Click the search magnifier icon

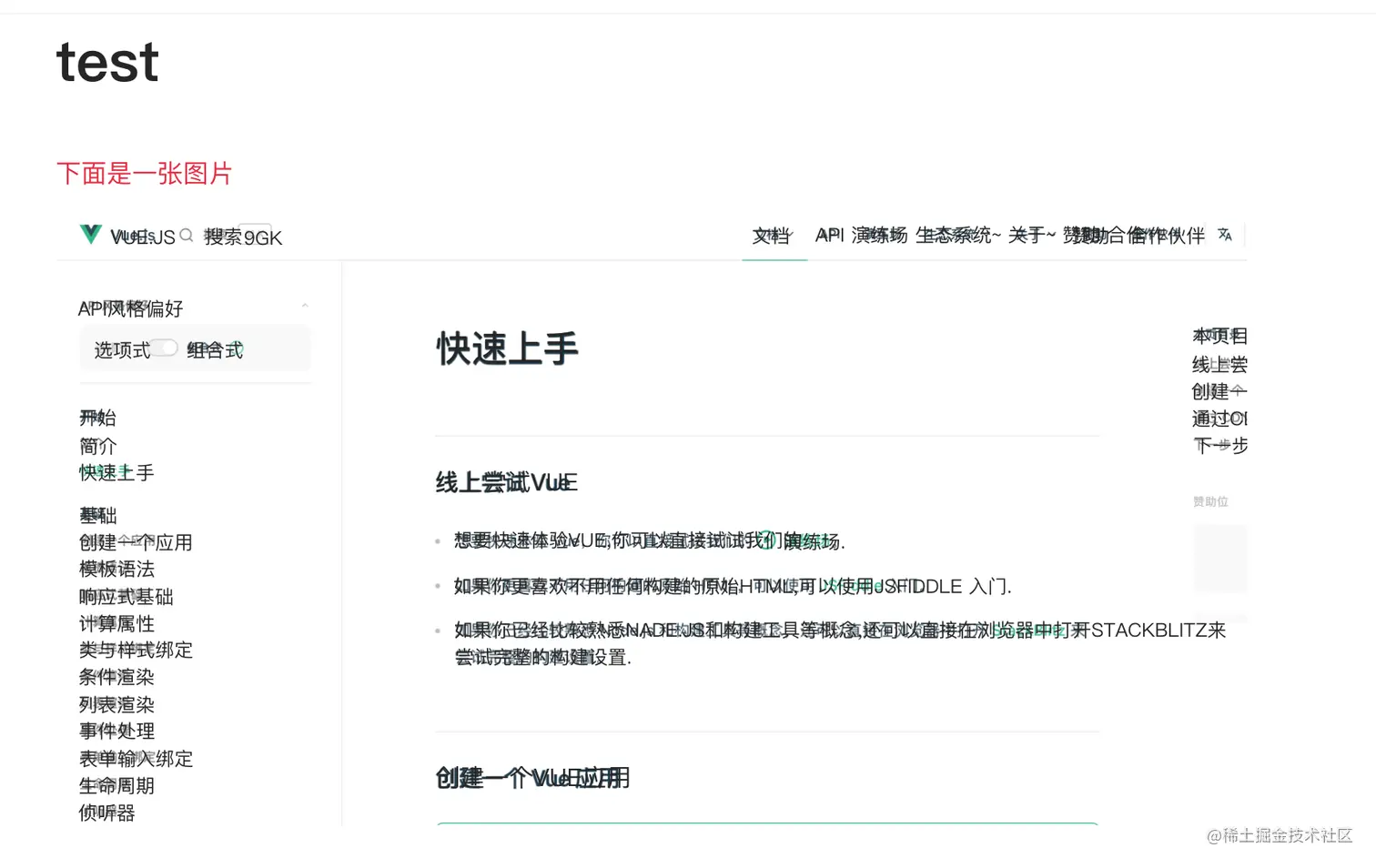coord(187,236)
